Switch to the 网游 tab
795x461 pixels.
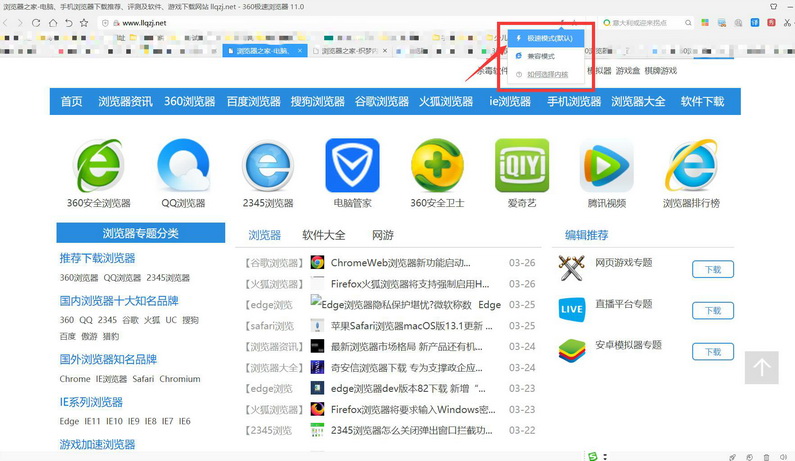point(382,236)
